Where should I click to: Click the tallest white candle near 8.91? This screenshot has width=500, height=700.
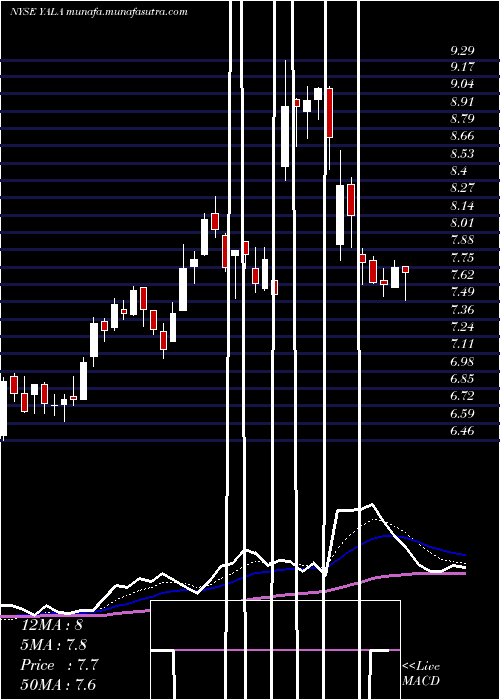(285, 136)
